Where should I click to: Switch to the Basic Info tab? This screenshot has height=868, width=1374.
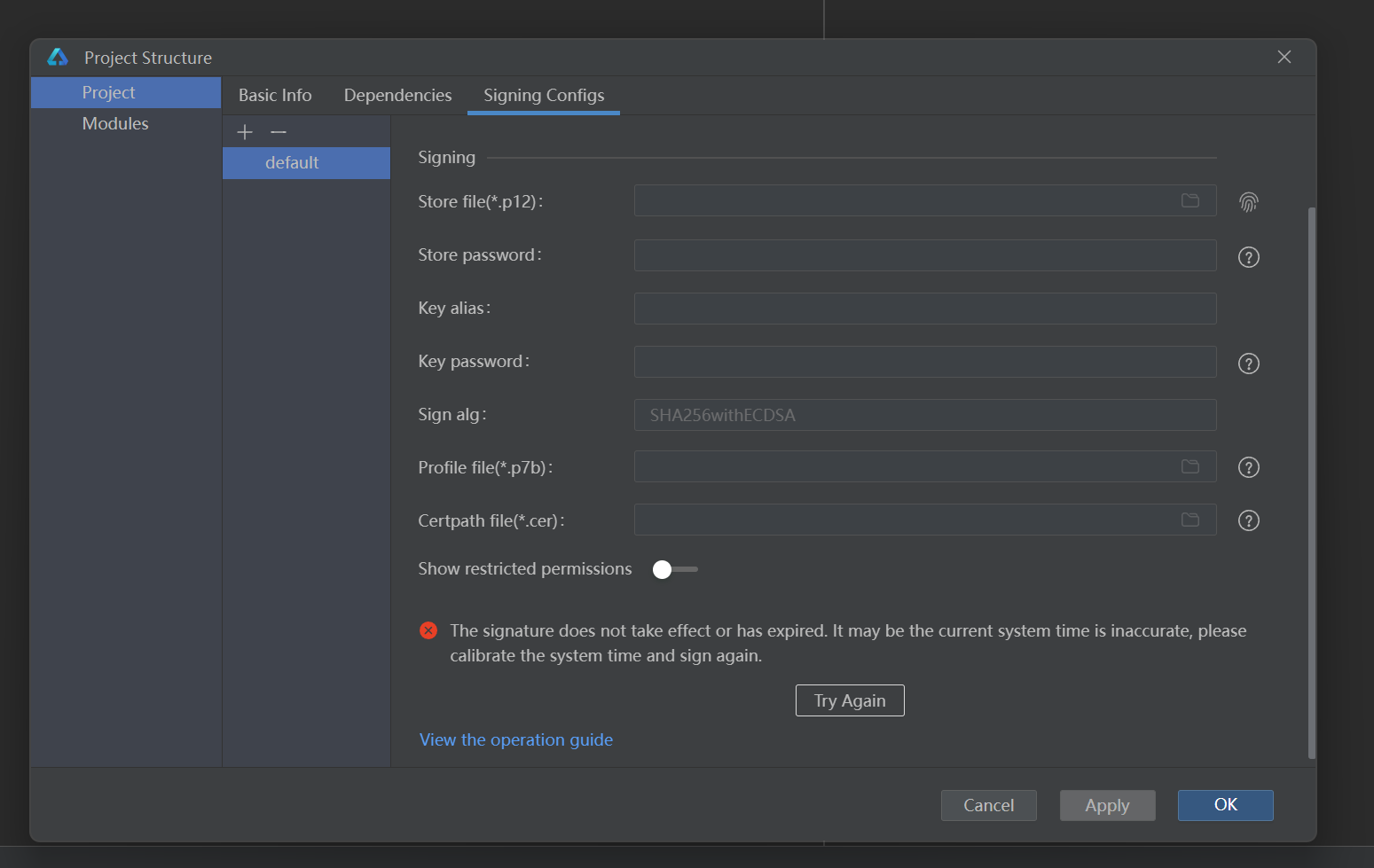pos(275,95)
